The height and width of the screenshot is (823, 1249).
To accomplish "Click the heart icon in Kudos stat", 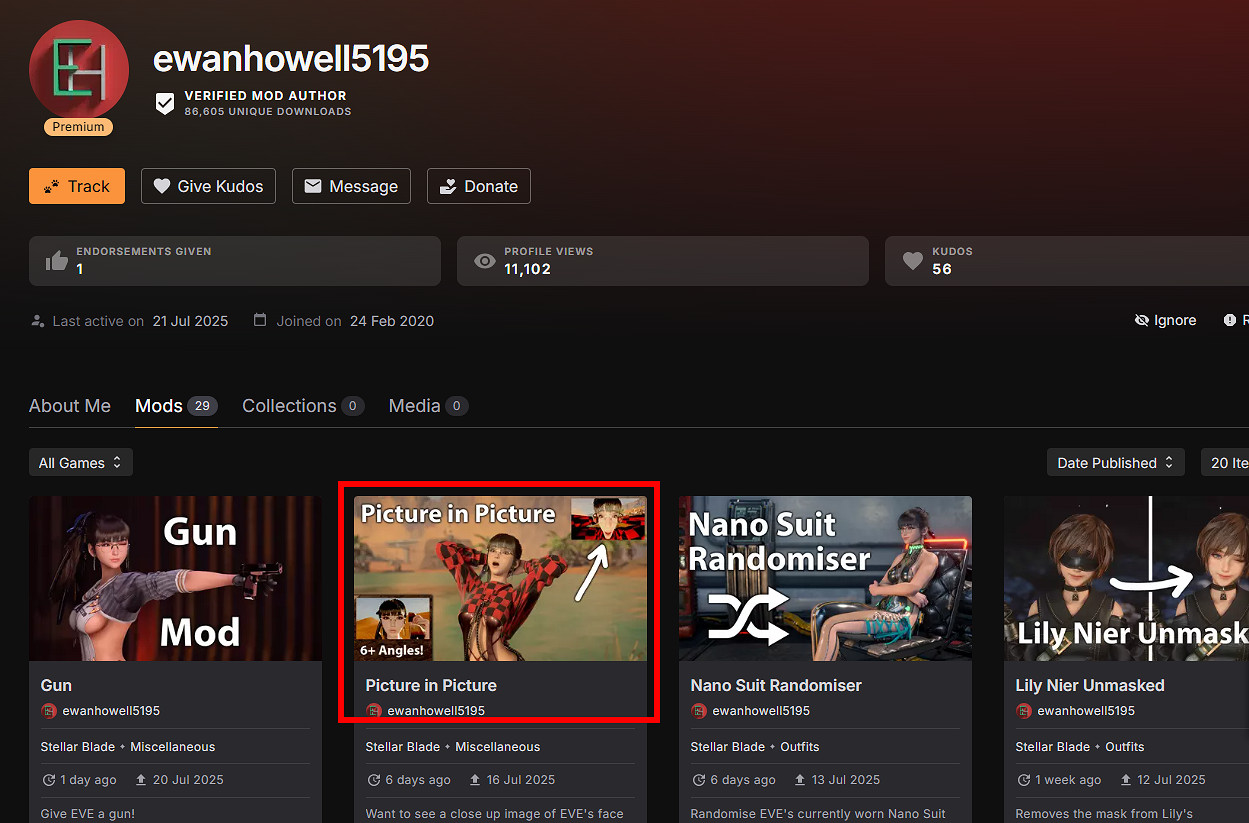I will (912, 261).
